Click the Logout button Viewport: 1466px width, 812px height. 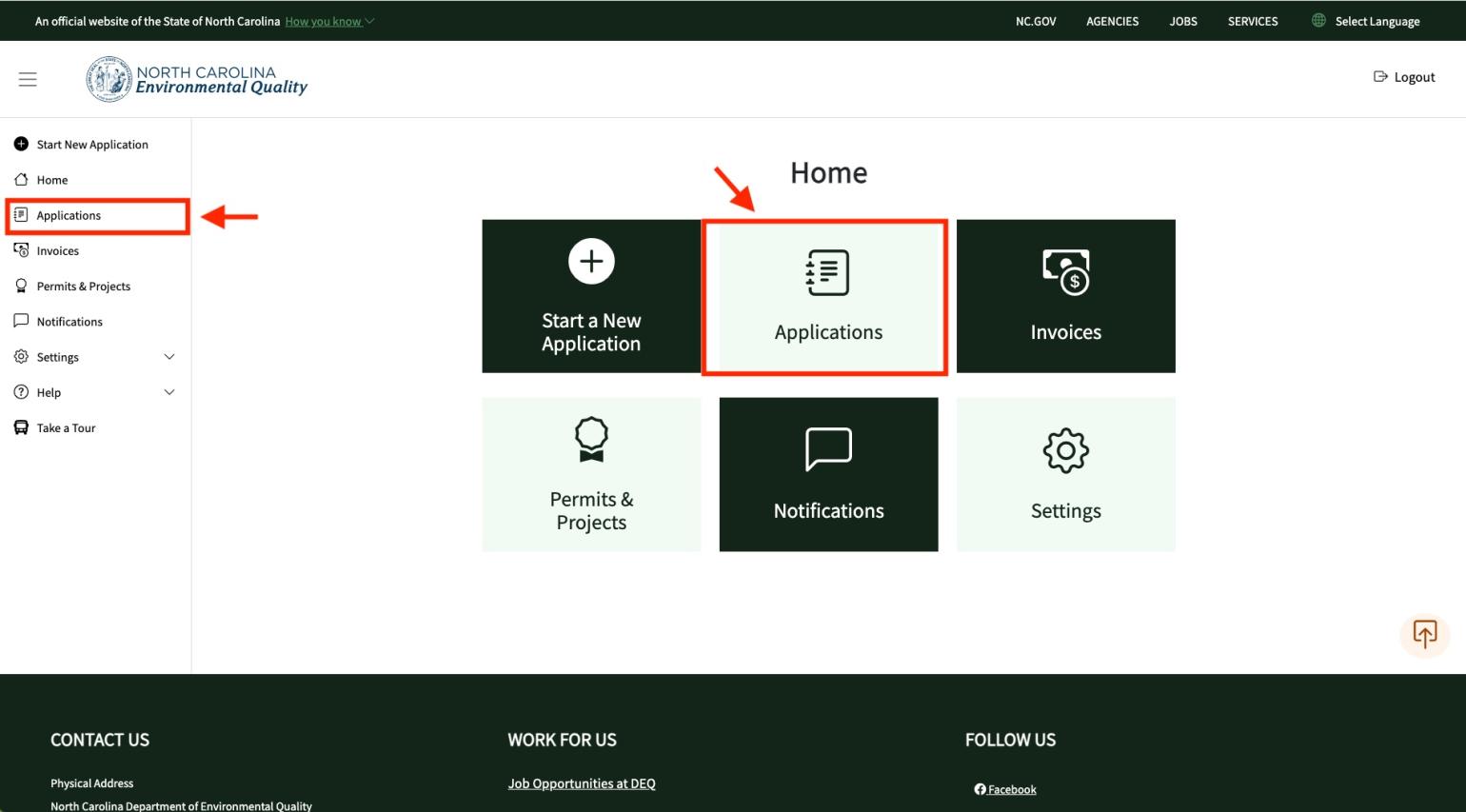pos(1404,77)
